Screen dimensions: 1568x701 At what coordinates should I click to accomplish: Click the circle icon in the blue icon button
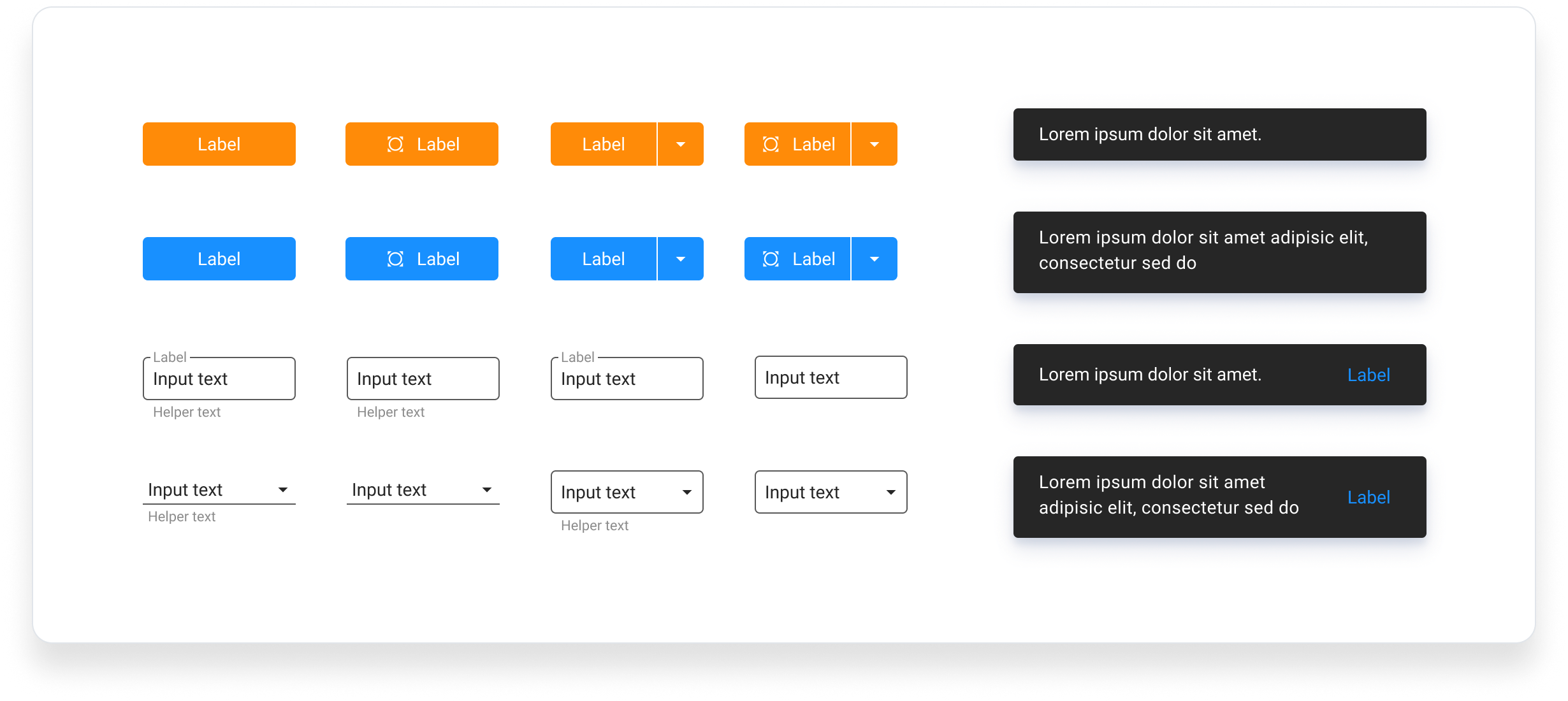(395, 259)
